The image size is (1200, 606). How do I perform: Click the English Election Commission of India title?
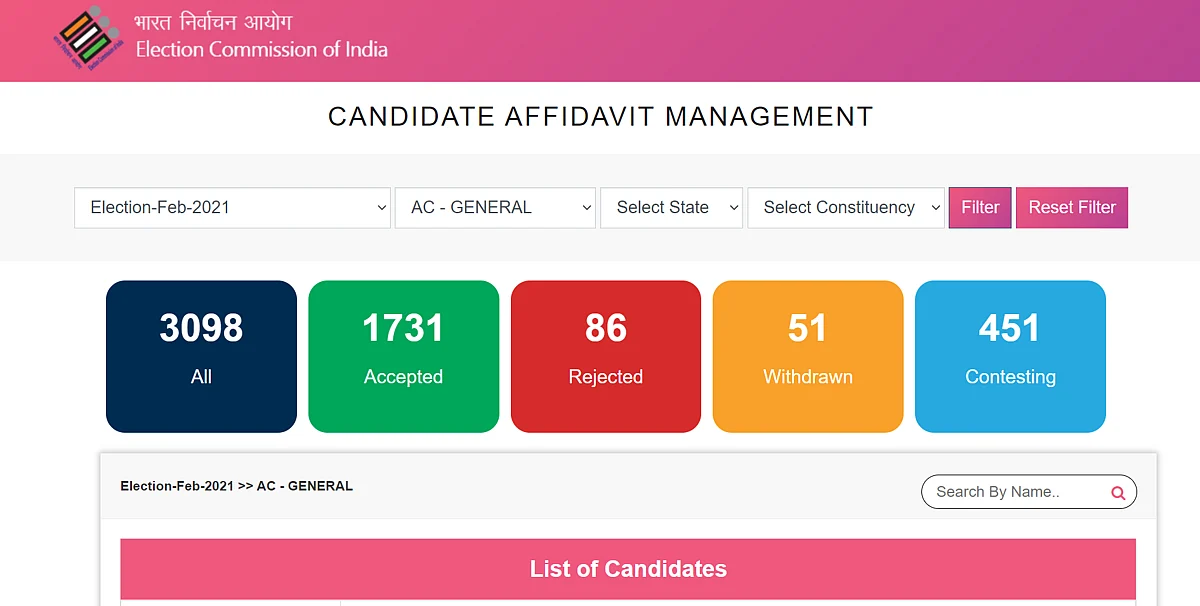point(262,49)
